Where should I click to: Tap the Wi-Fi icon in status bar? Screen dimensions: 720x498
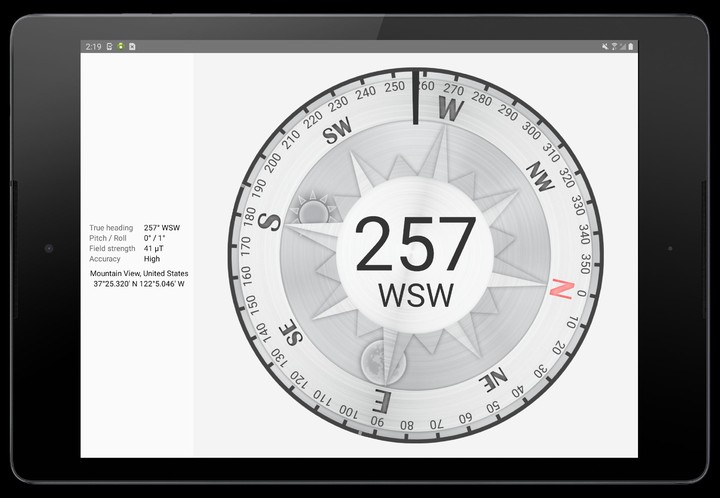click(x=614, y=46)
